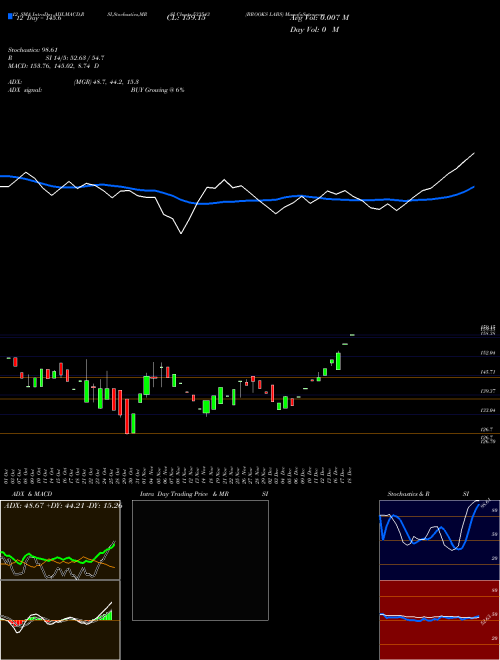Click the '12 Day = 145.6' label
Viewport: 500px width, 660px height.
click(38, 18)
